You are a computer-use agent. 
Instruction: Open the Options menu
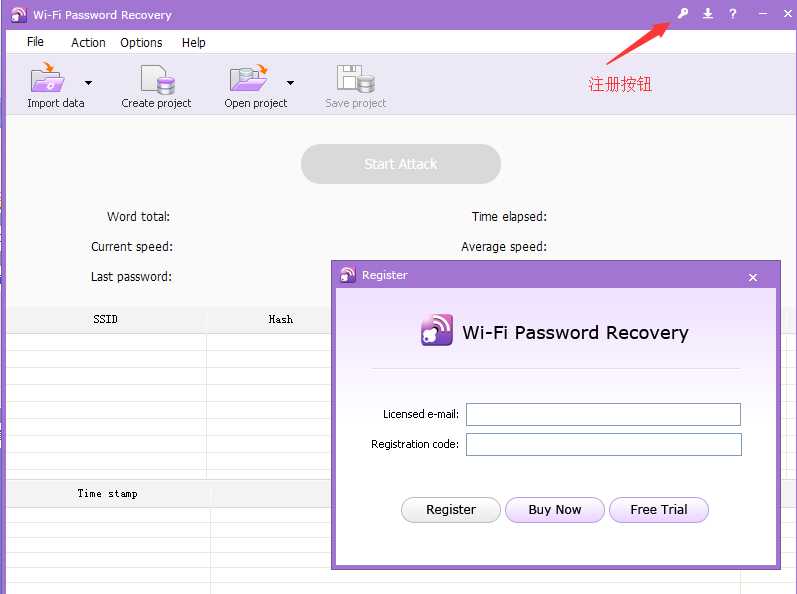[x=141, y=43]
